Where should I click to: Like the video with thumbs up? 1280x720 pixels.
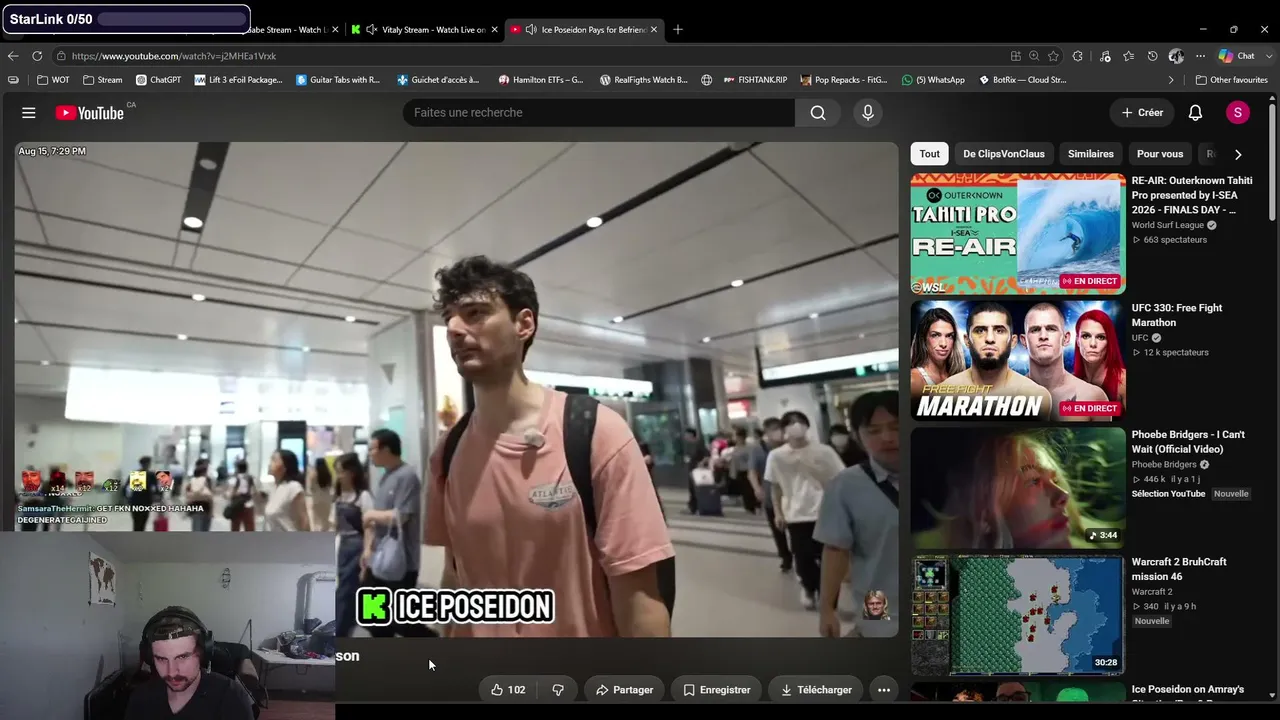[508, 690]
